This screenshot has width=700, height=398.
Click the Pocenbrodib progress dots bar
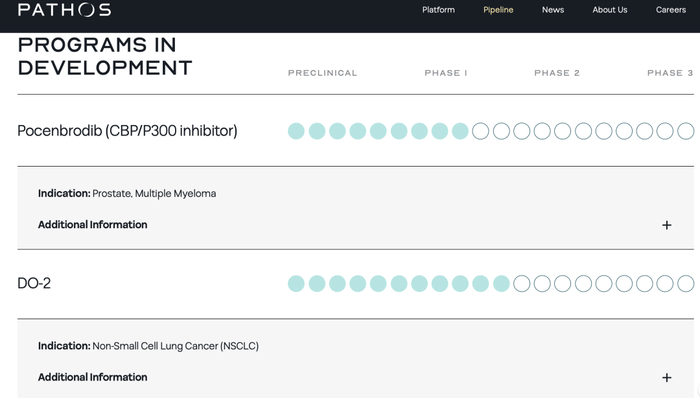(x=491, y=131)
